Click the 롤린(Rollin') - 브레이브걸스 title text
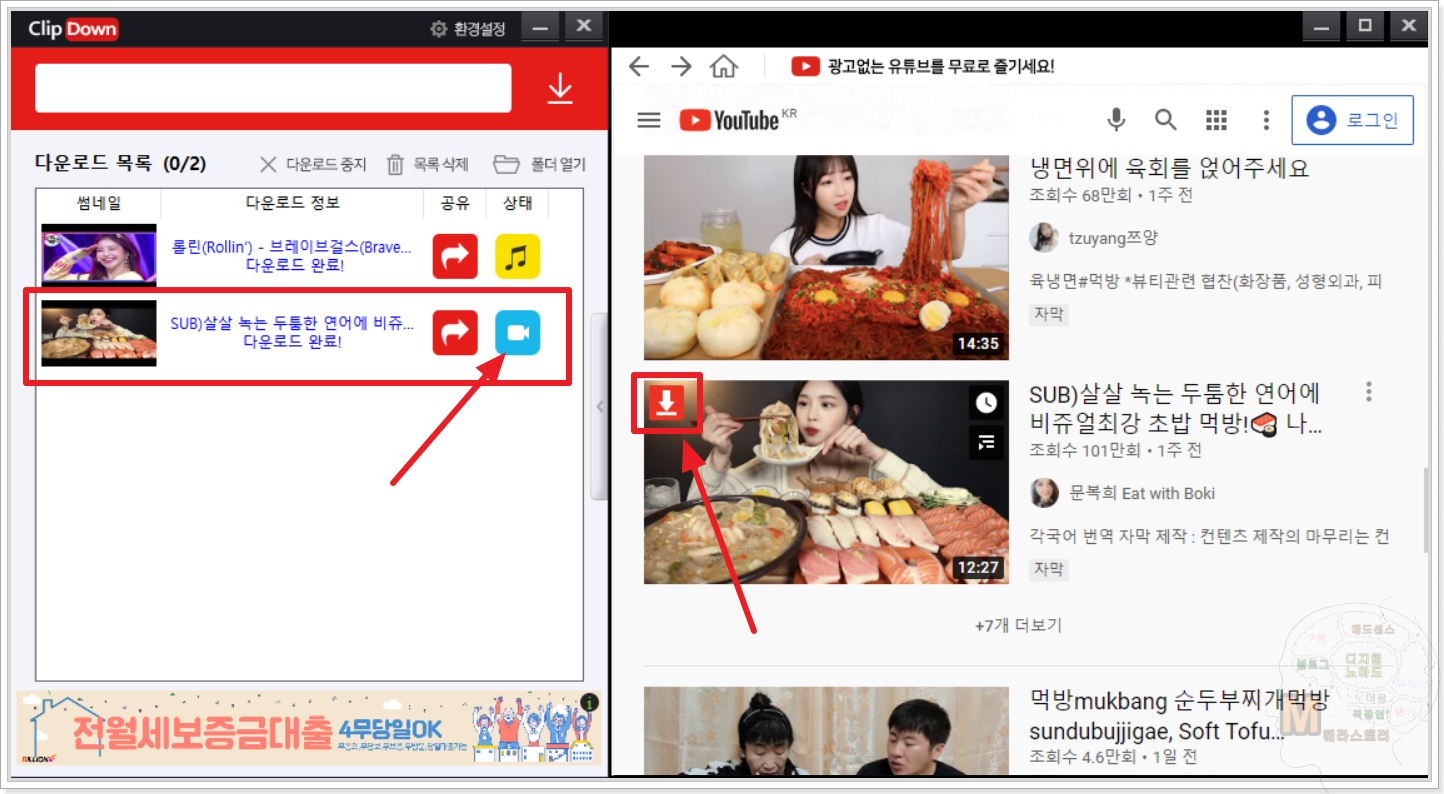 click(x=293, y=246)
